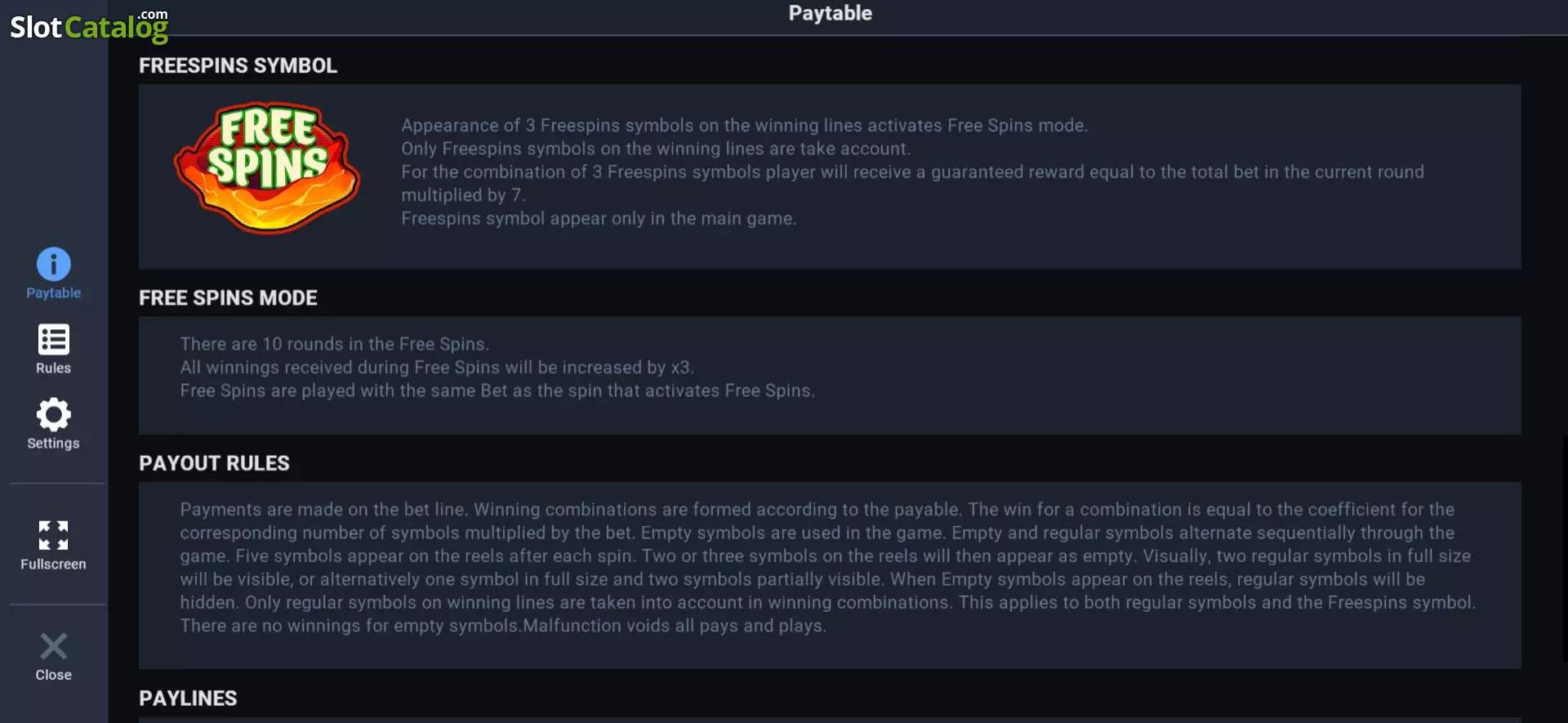Viewport: 1568px width, 723px height.
Task: Click the Free Spins flame symbol image
Action: click(x=267, y=167)
